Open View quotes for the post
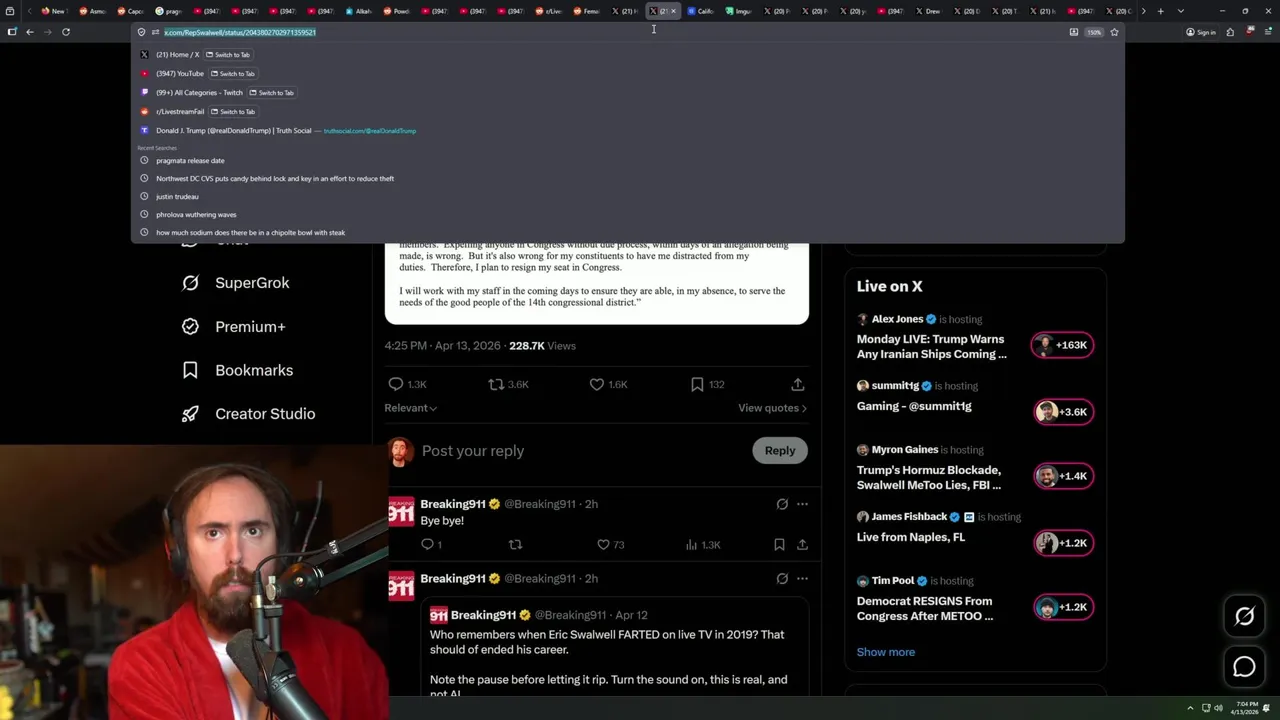 click(772, 408)
